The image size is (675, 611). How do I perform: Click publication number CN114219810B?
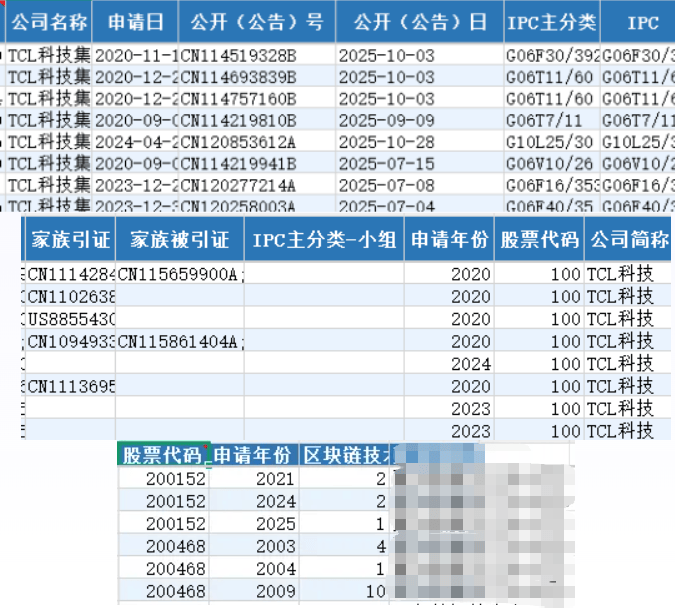(257, 121)
